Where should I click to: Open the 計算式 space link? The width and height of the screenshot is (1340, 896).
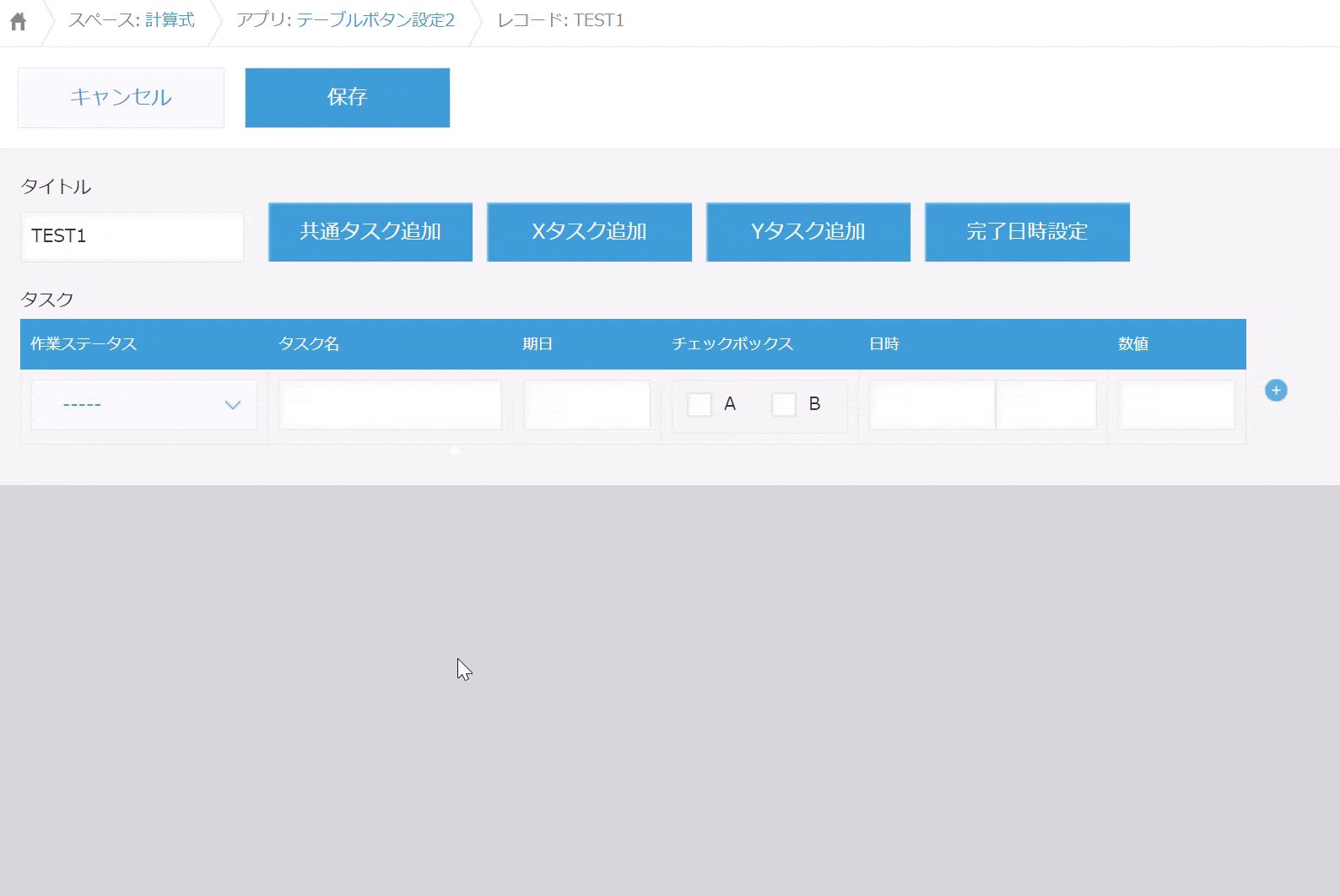point(170,20)
